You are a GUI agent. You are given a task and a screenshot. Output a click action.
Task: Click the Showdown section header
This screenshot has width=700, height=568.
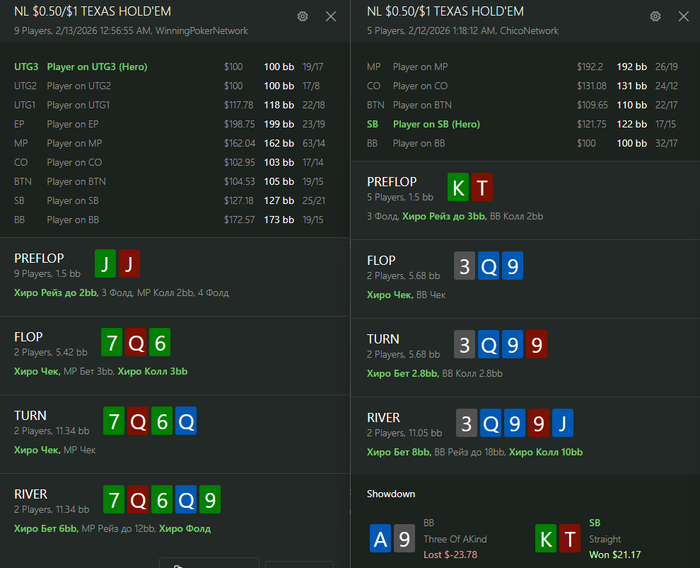click(x=391, y=494)
